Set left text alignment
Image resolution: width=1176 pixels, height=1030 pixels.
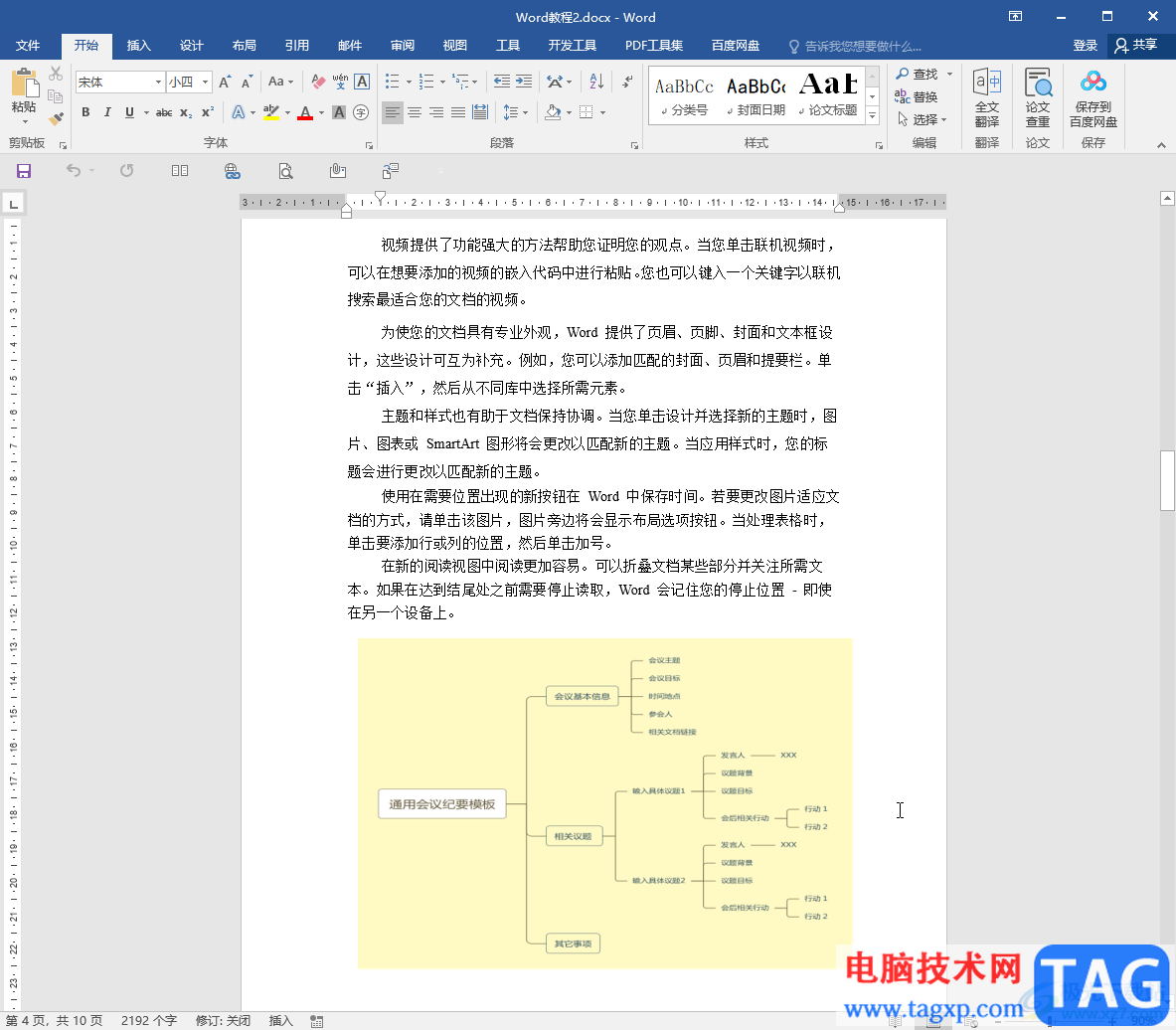393,112
